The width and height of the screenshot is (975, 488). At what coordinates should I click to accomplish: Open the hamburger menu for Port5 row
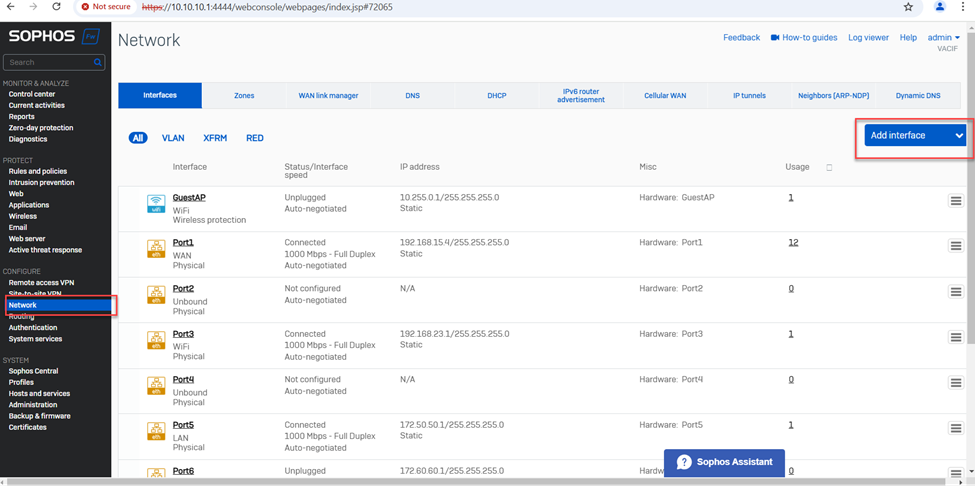[955, 428]
